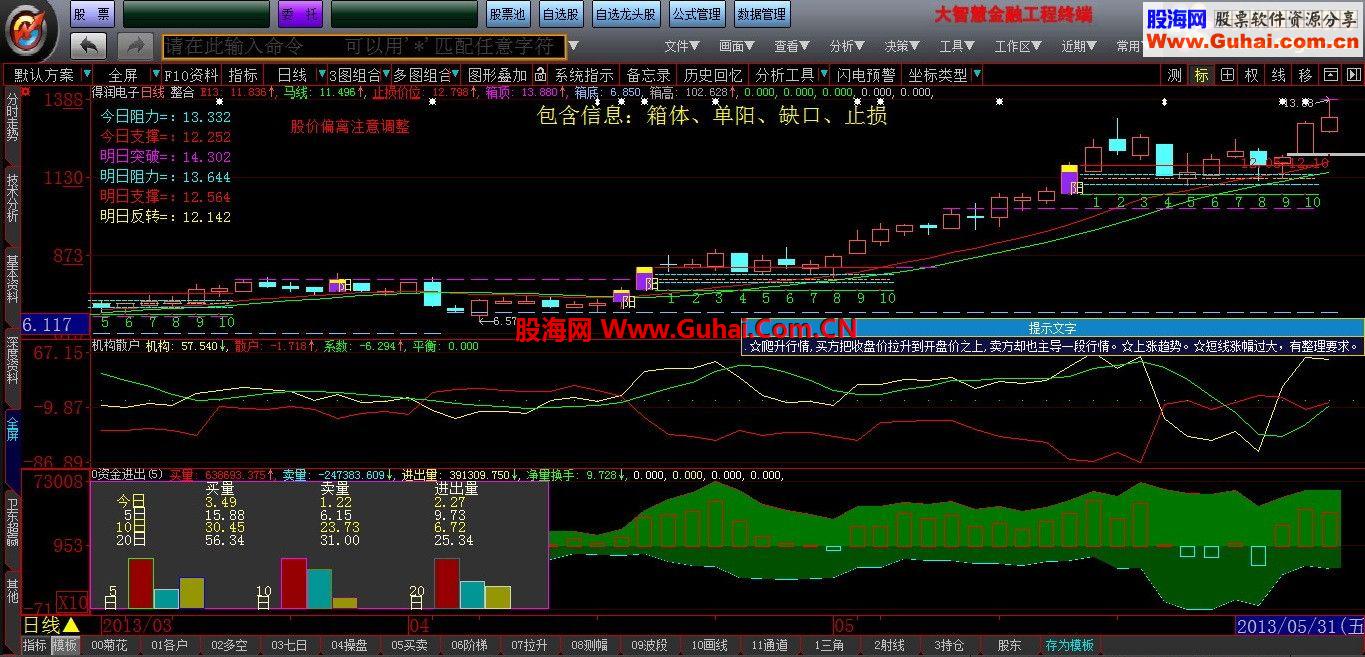Open the 股票 button
Image resolution: width=1365 pixels, height=657 pixels.
(x=92, y=14)
